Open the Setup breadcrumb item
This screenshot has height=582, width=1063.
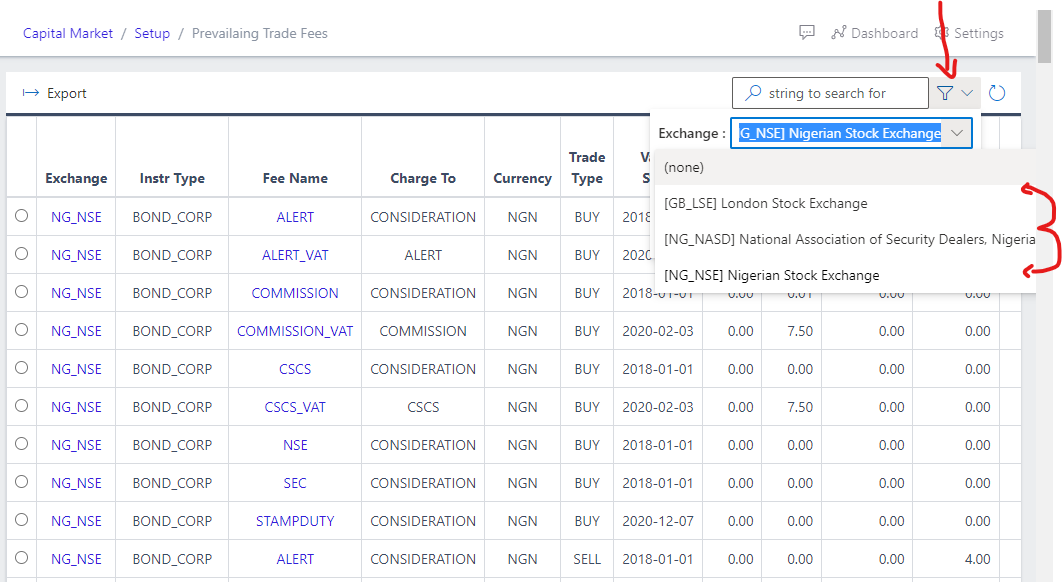152,32
